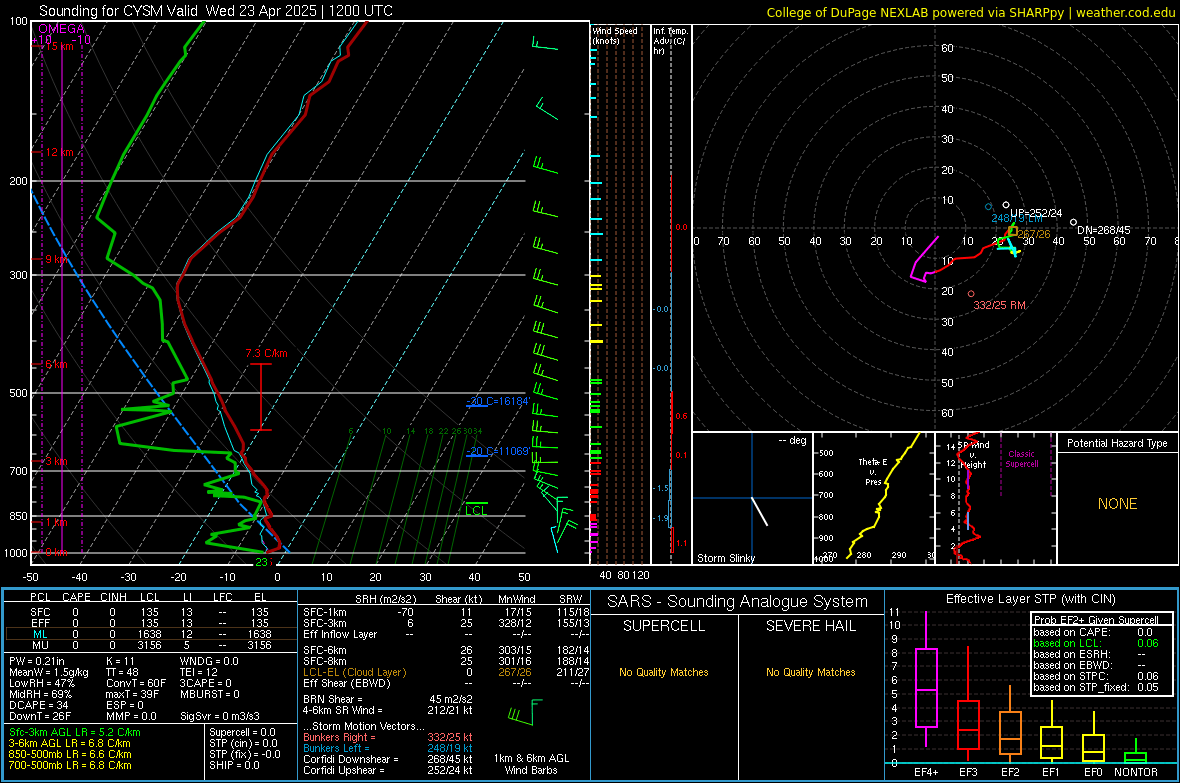Select the MU parcel row
1180x783 pixels.
tap(150, 644)
